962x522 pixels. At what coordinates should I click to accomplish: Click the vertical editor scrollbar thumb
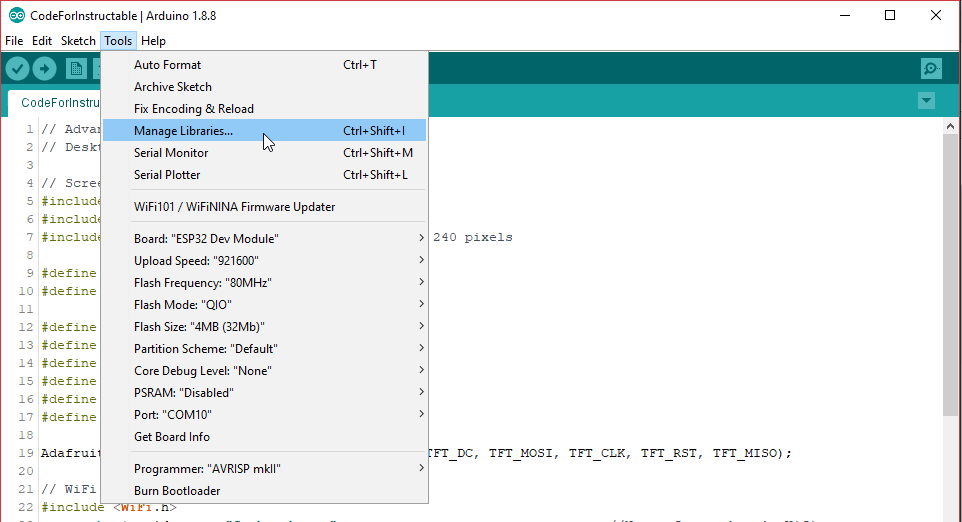pos(950,275)
